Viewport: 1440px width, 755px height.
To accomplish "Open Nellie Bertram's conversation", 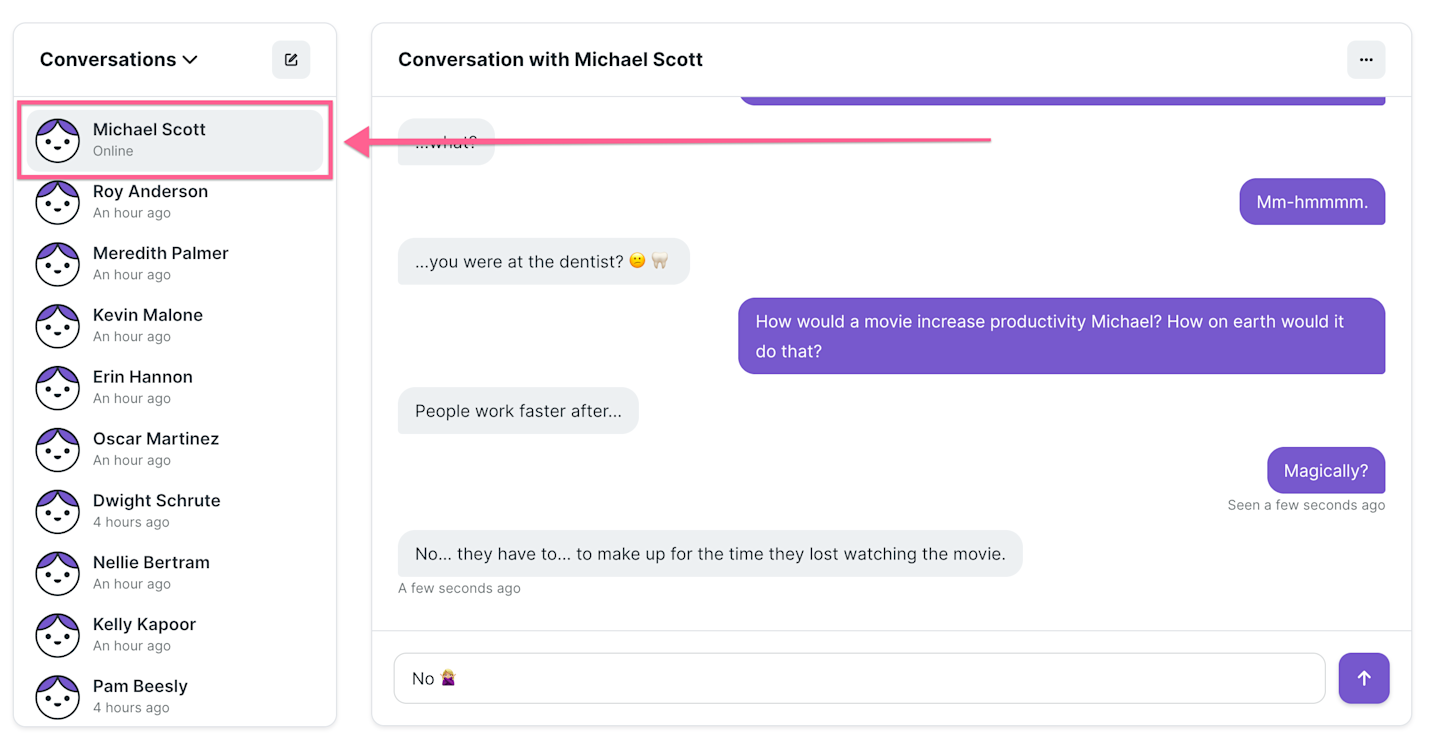I will coord(151,573).
